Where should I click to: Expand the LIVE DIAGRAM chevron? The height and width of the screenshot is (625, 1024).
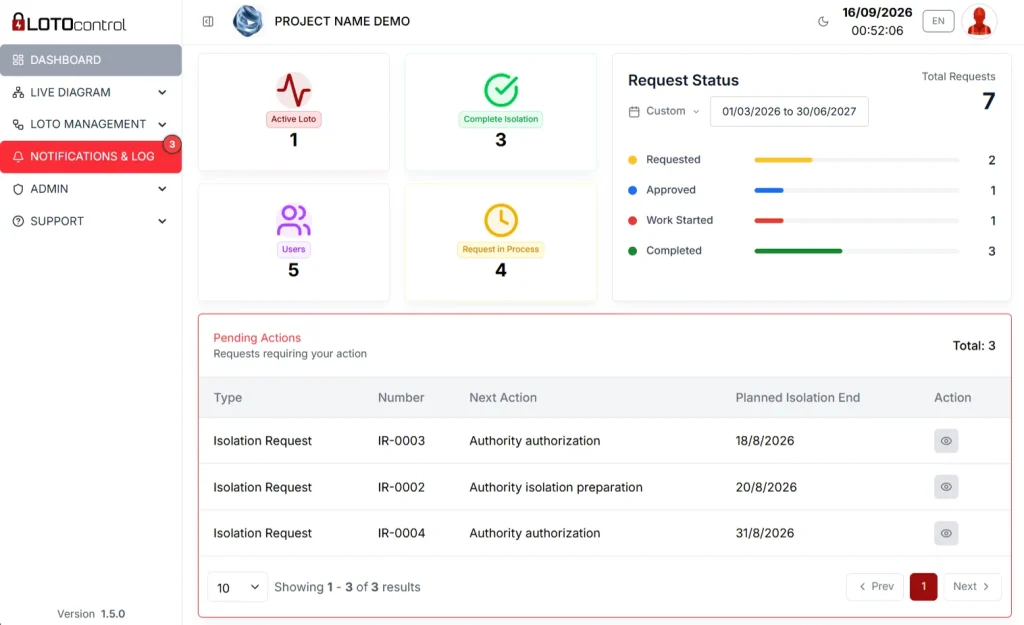tap(162, 92)
